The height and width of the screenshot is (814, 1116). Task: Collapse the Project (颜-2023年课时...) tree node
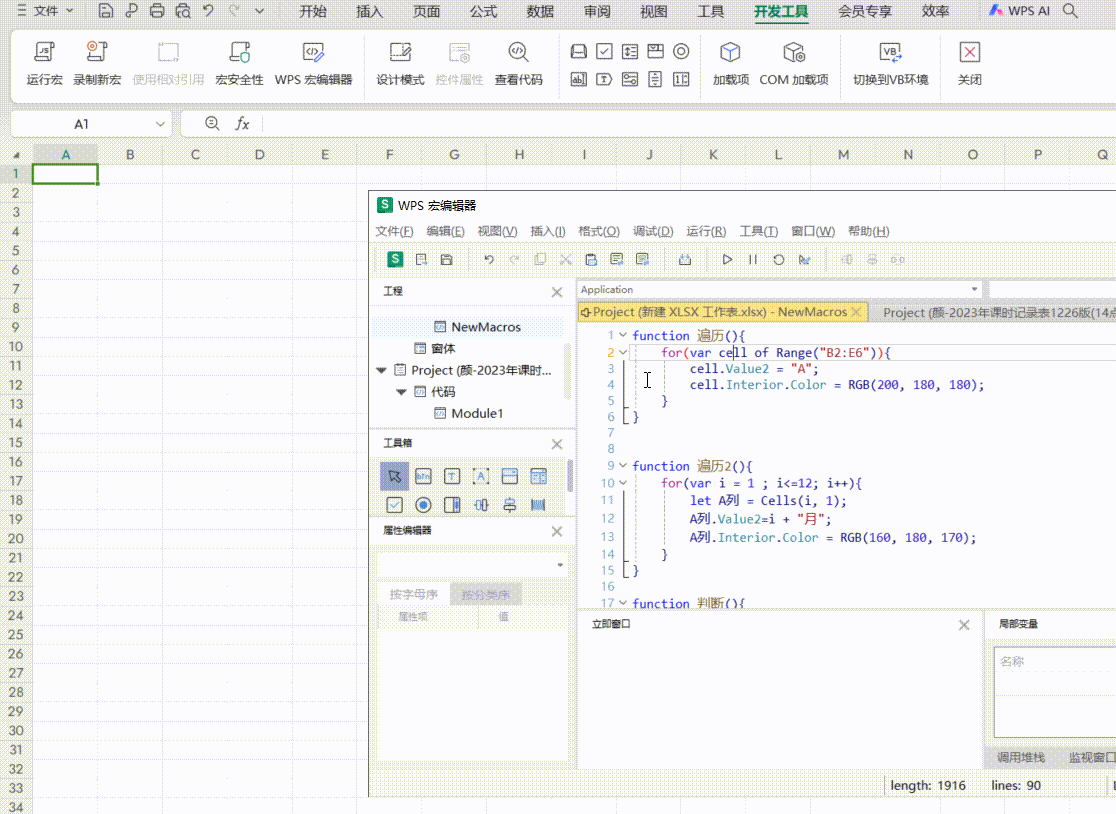[381, 370]
